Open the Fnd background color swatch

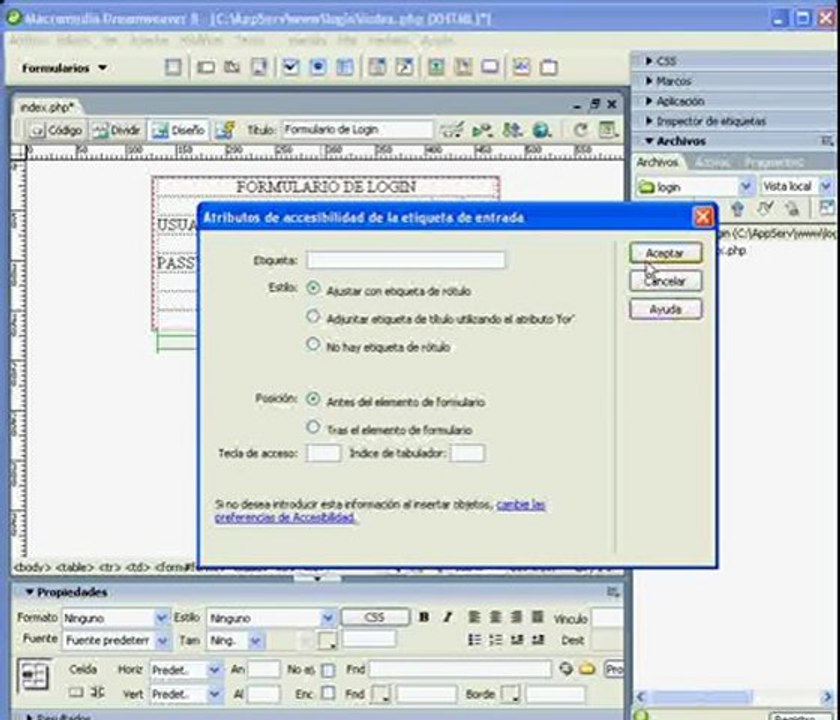(x=381, y=694)
